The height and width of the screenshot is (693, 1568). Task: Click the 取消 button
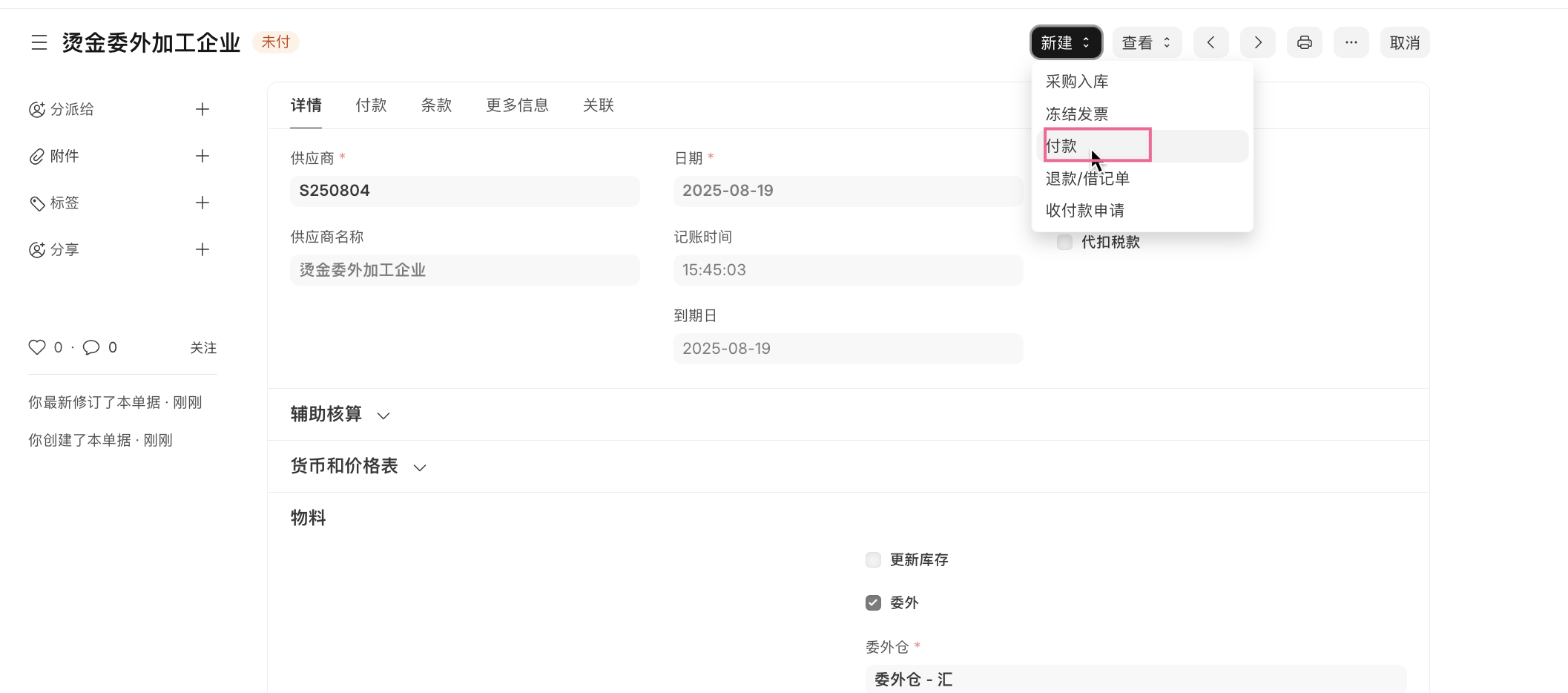[x=1404, y=43]
